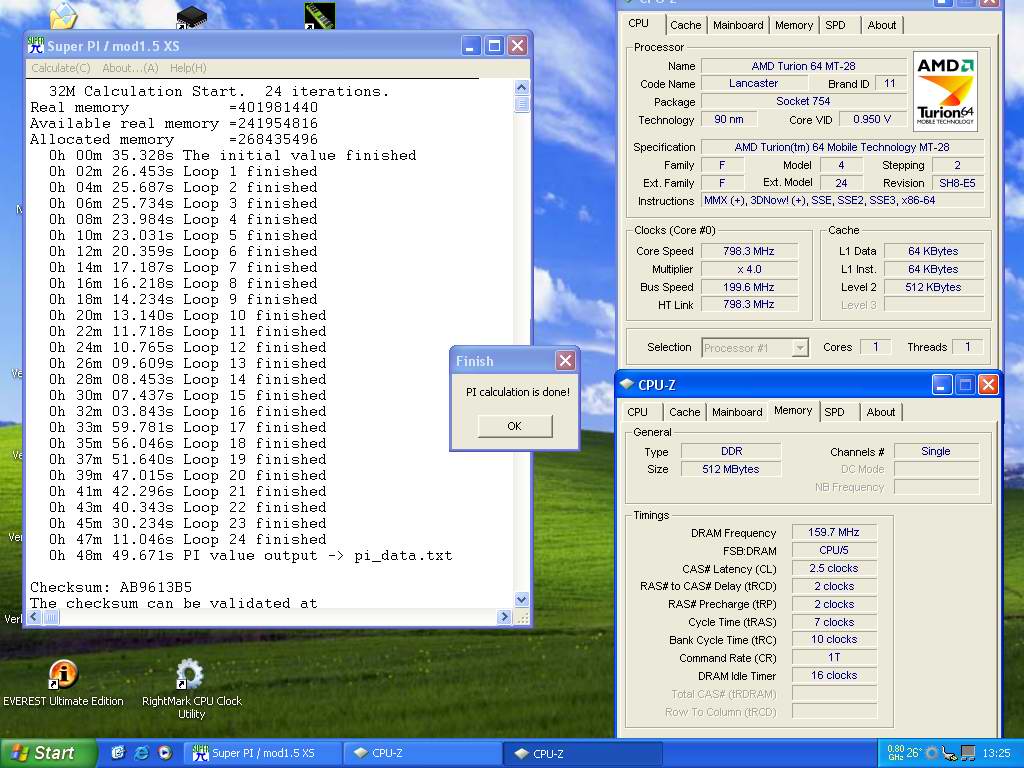The width and height of the screenshot is (1024, 768).
Task: Select Cache tab in upper CPU-Z
Action: pyautogui.click(x=686, y=25)
